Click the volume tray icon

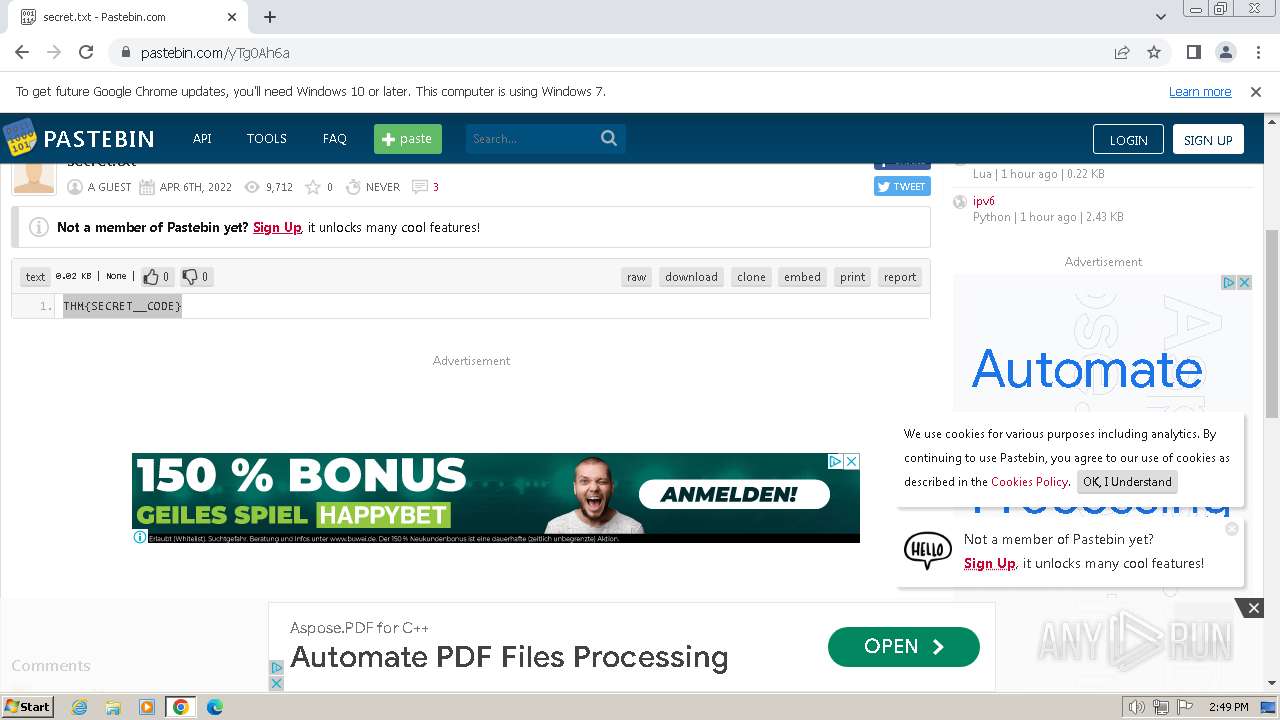click(x=1137, y=707)
